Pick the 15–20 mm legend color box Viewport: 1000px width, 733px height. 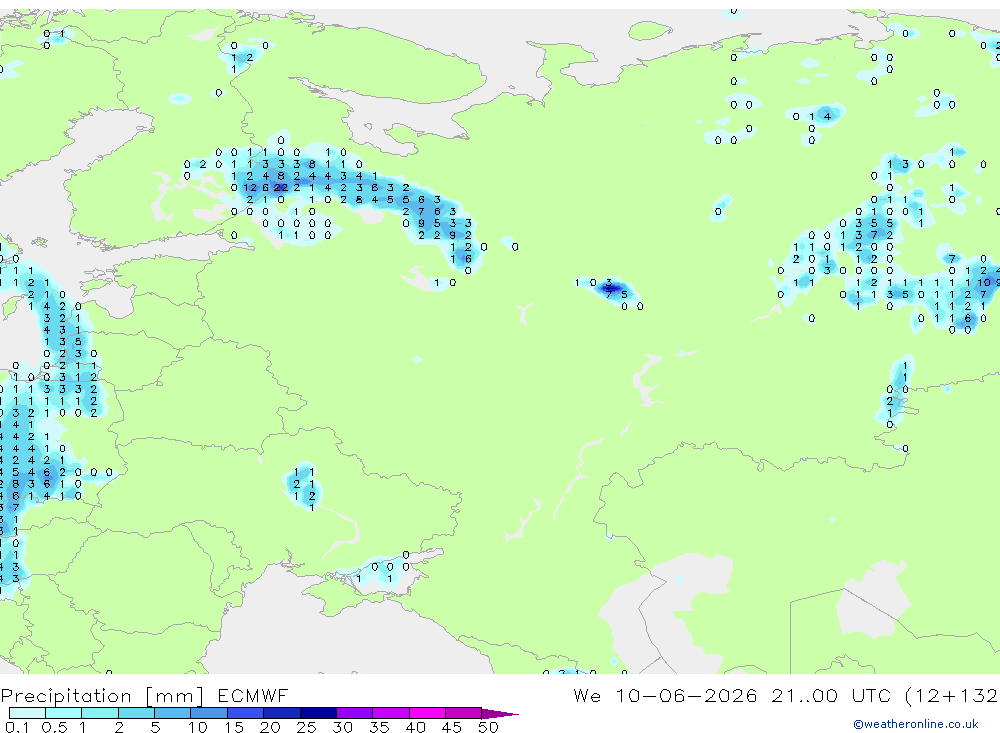pyautogui.click(x=246, y=713)
